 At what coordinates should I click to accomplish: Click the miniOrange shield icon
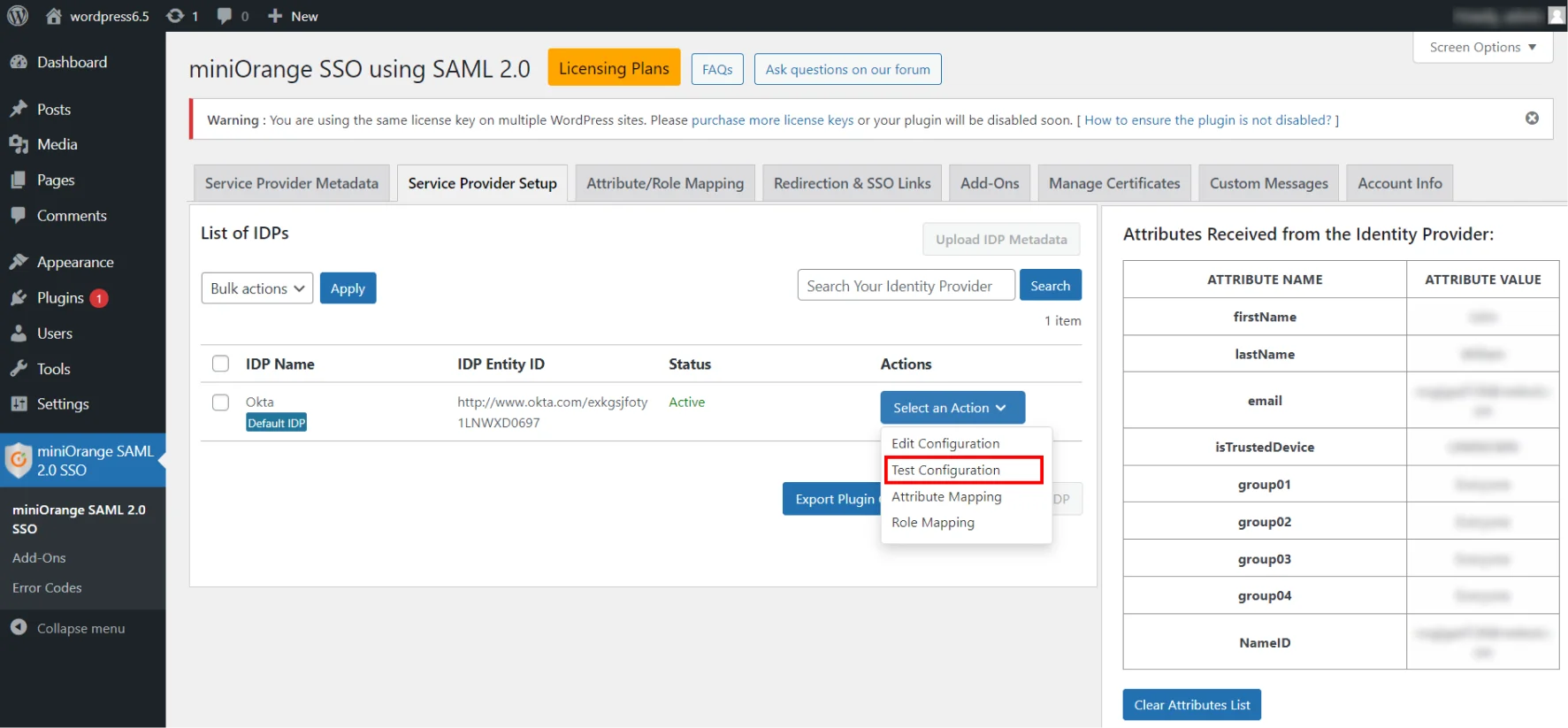19,460
